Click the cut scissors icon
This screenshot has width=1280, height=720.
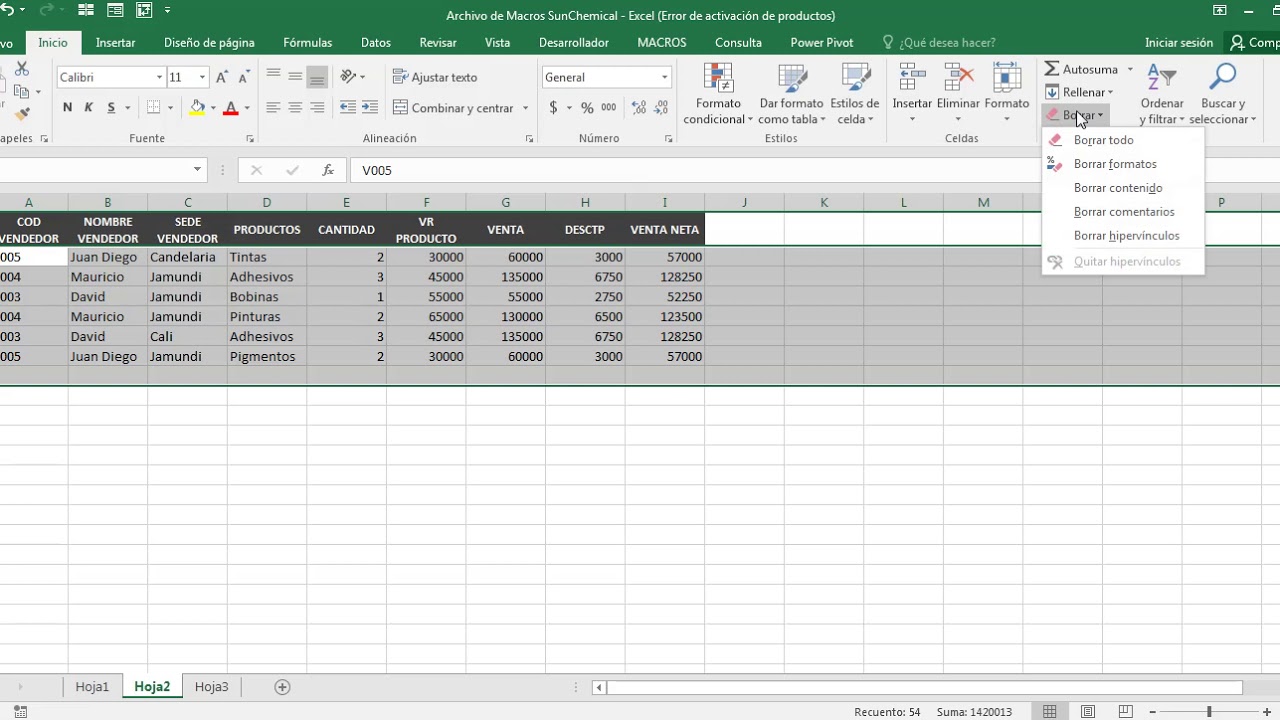pyautogui.click(x=22, y=69)
